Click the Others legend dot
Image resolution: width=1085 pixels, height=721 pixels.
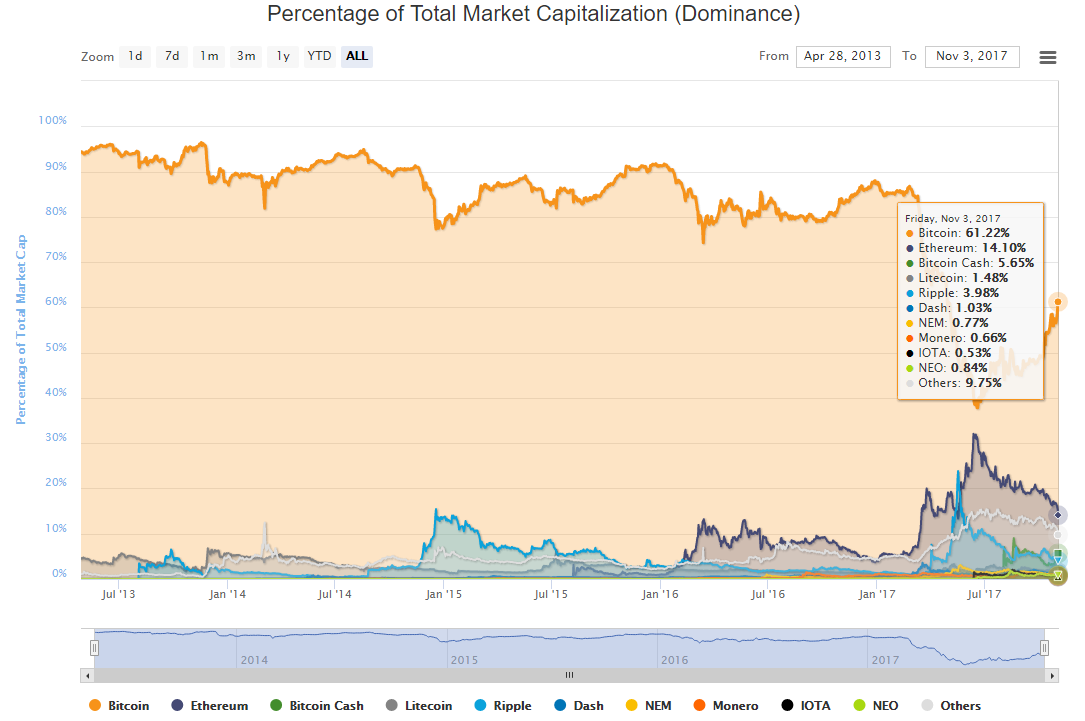(x=927, y=705)
